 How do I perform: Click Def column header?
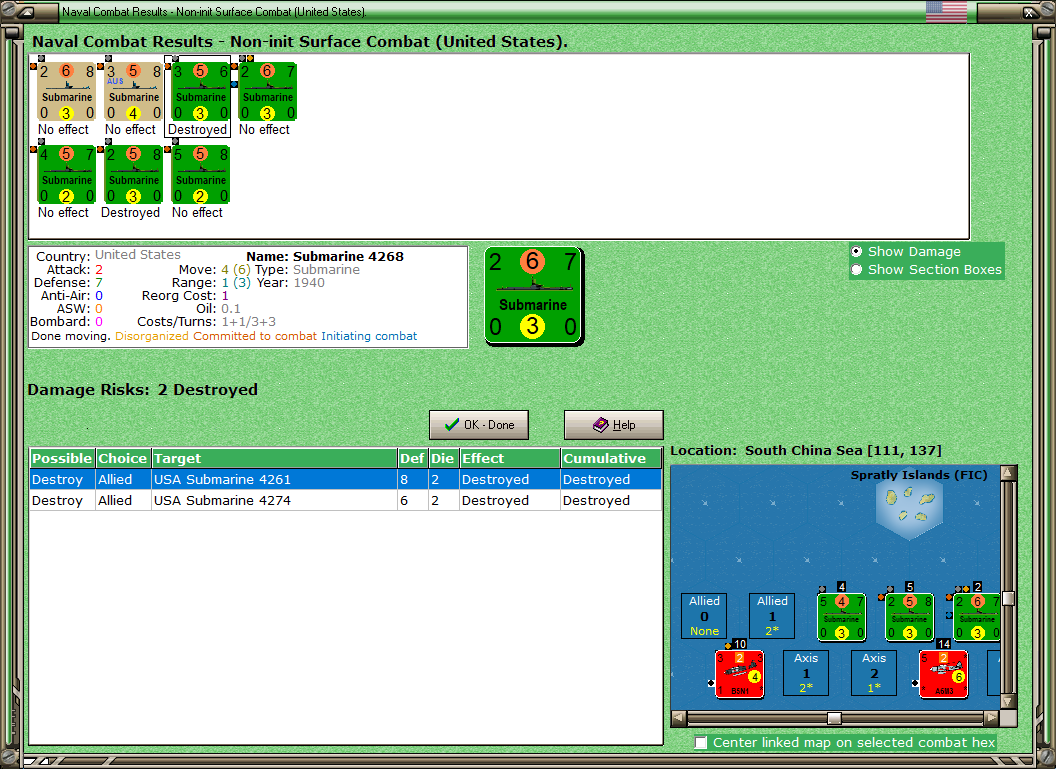(412, 458)
